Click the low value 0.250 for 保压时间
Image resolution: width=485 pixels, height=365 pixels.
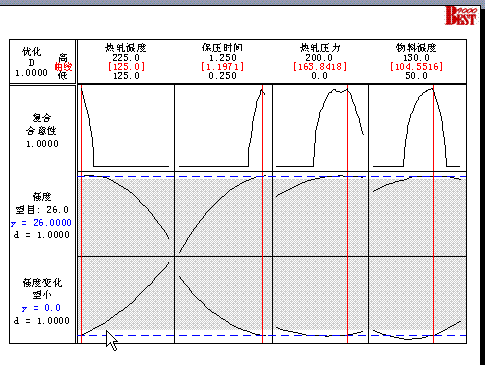click(x=222, y=76)
